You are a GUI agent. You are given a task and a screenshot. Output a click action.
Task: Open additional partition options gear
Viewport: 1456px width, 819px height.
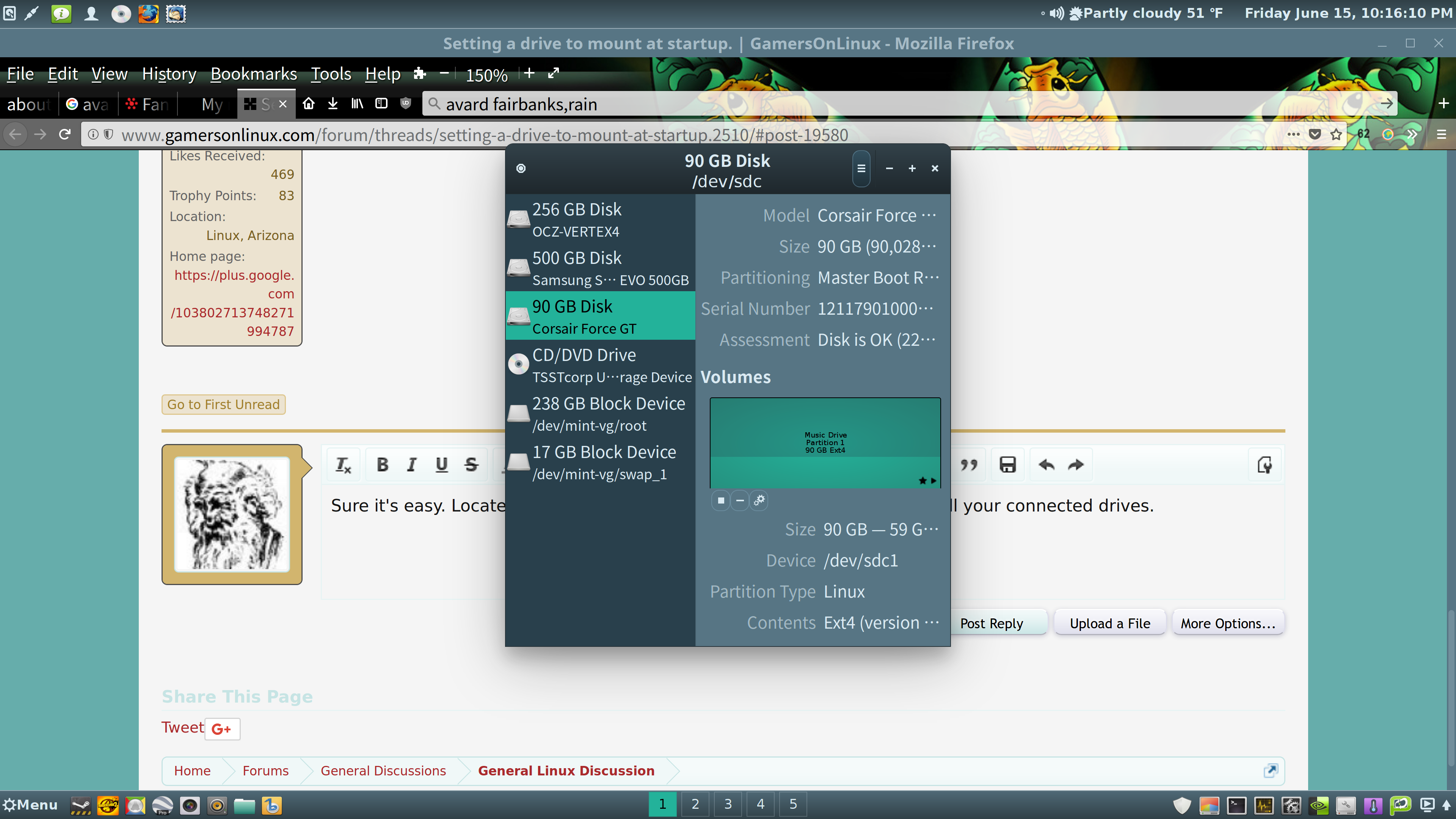(759, 500)
